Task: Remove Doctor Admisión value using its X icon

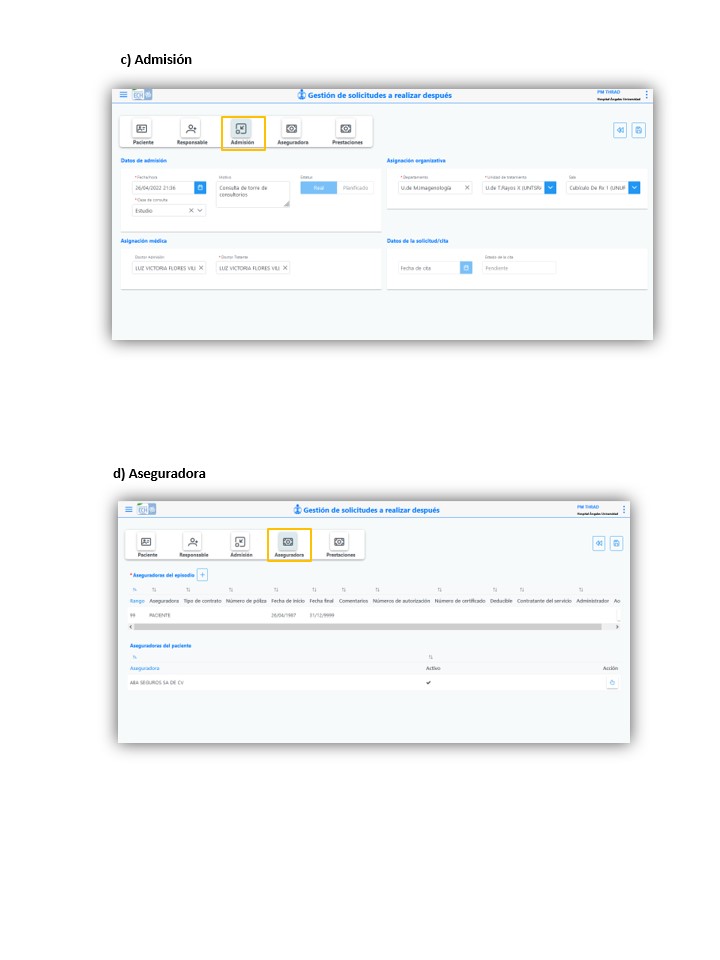Action: (x=201, y=268)
